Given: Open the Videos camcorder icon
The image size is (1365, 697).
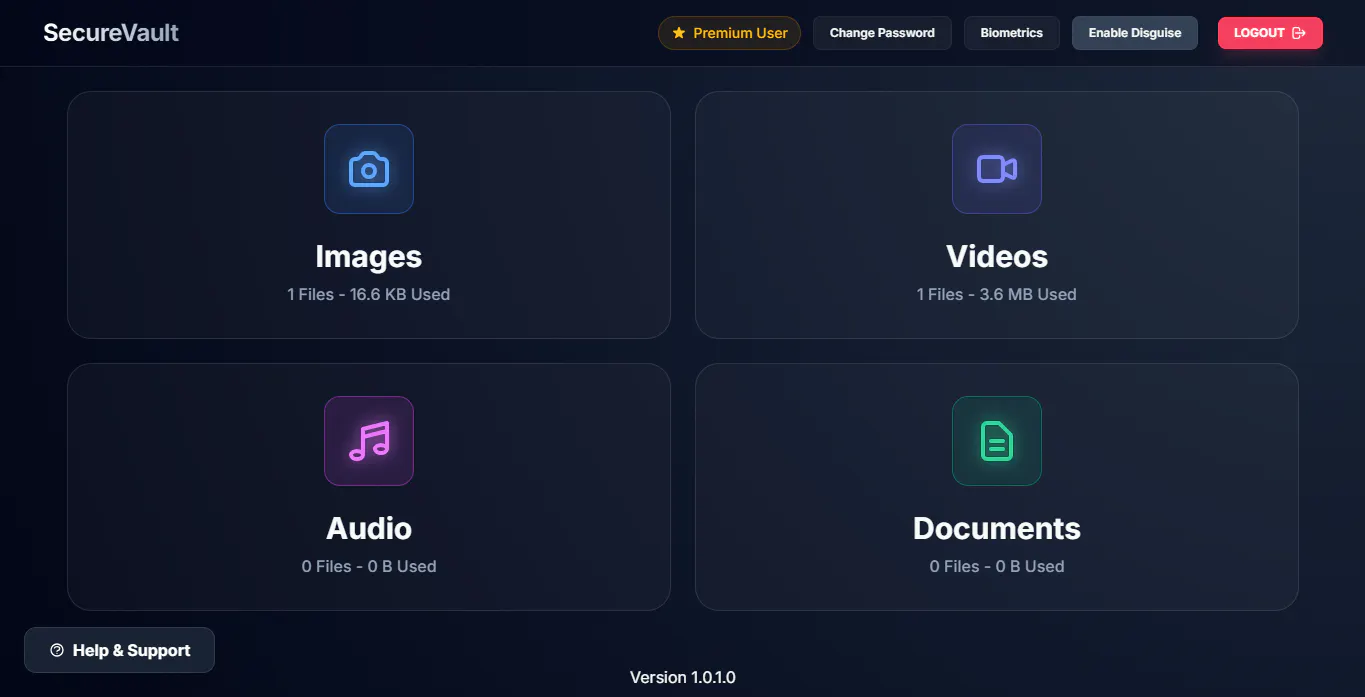Looking at the screenshot, I should (x=997, y=169).
